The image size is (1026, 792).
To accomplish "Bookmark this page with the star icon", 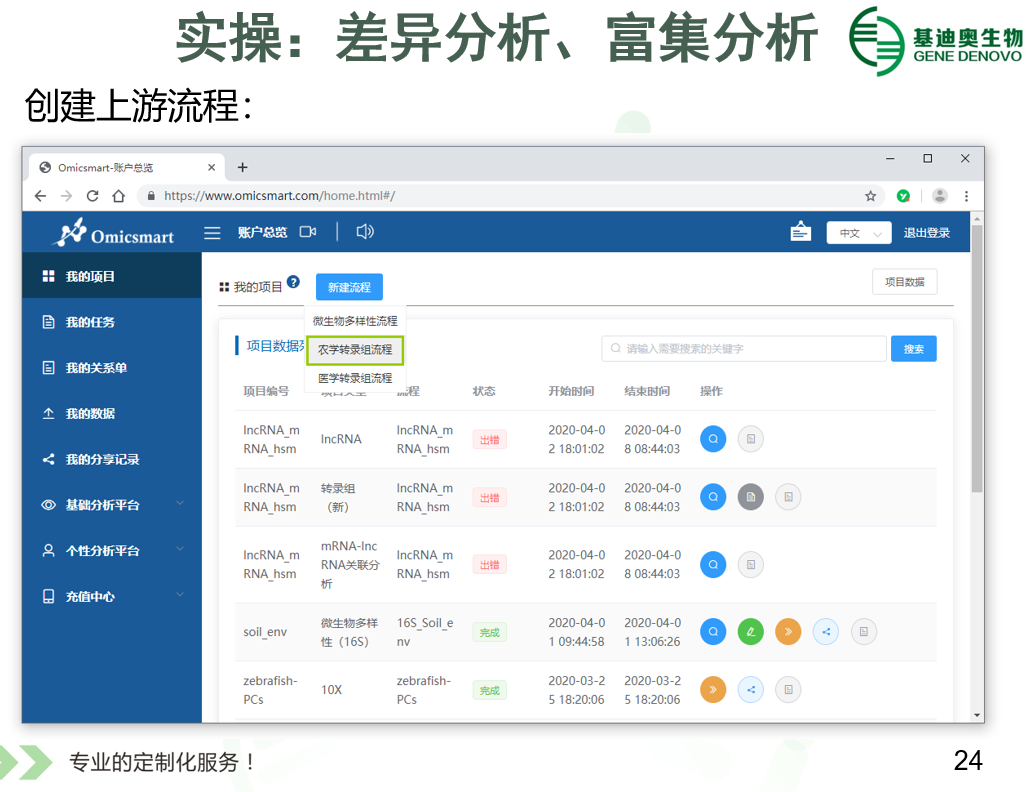I will (x=870, y=196).
